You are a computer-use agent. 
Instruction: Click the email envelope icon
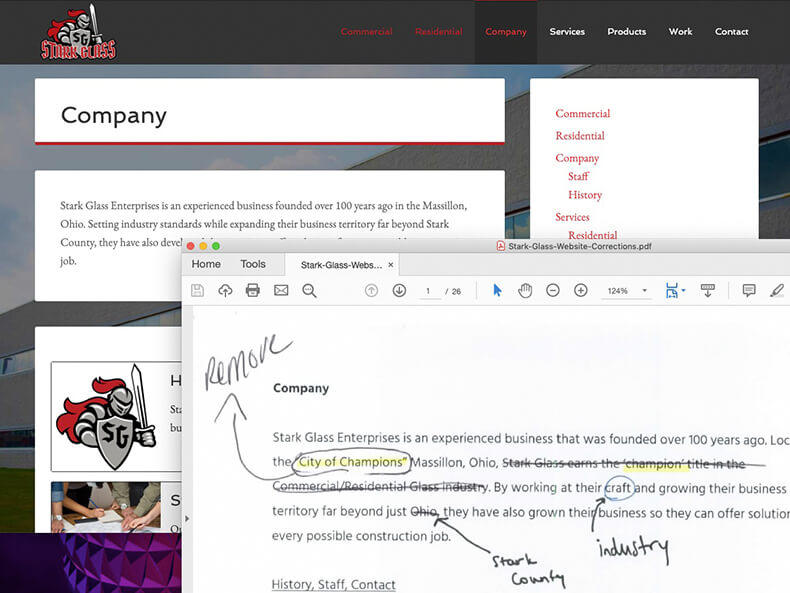[x=281, y=290]
